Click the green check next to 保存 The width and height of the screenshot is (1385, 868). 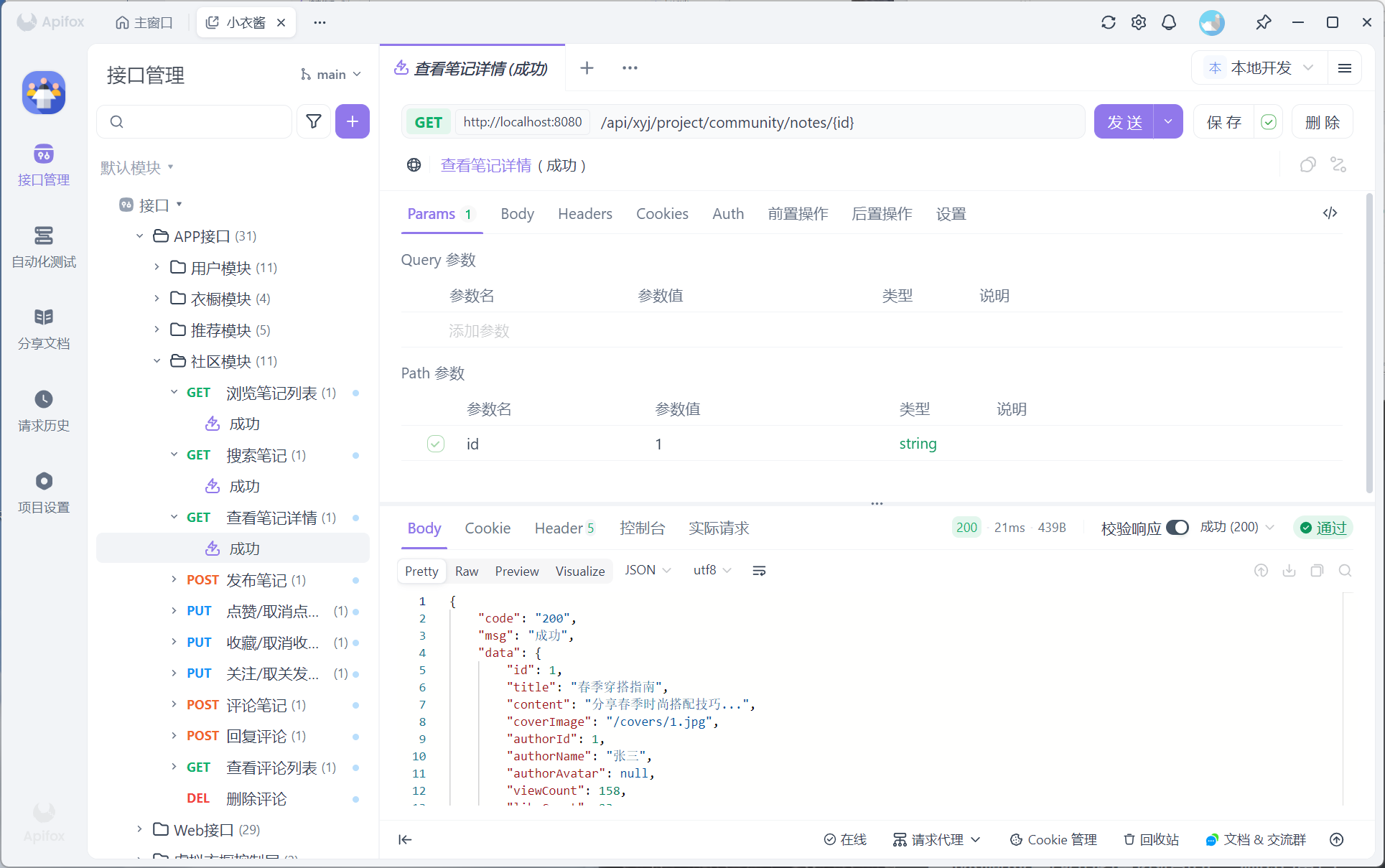[1269, 122]
